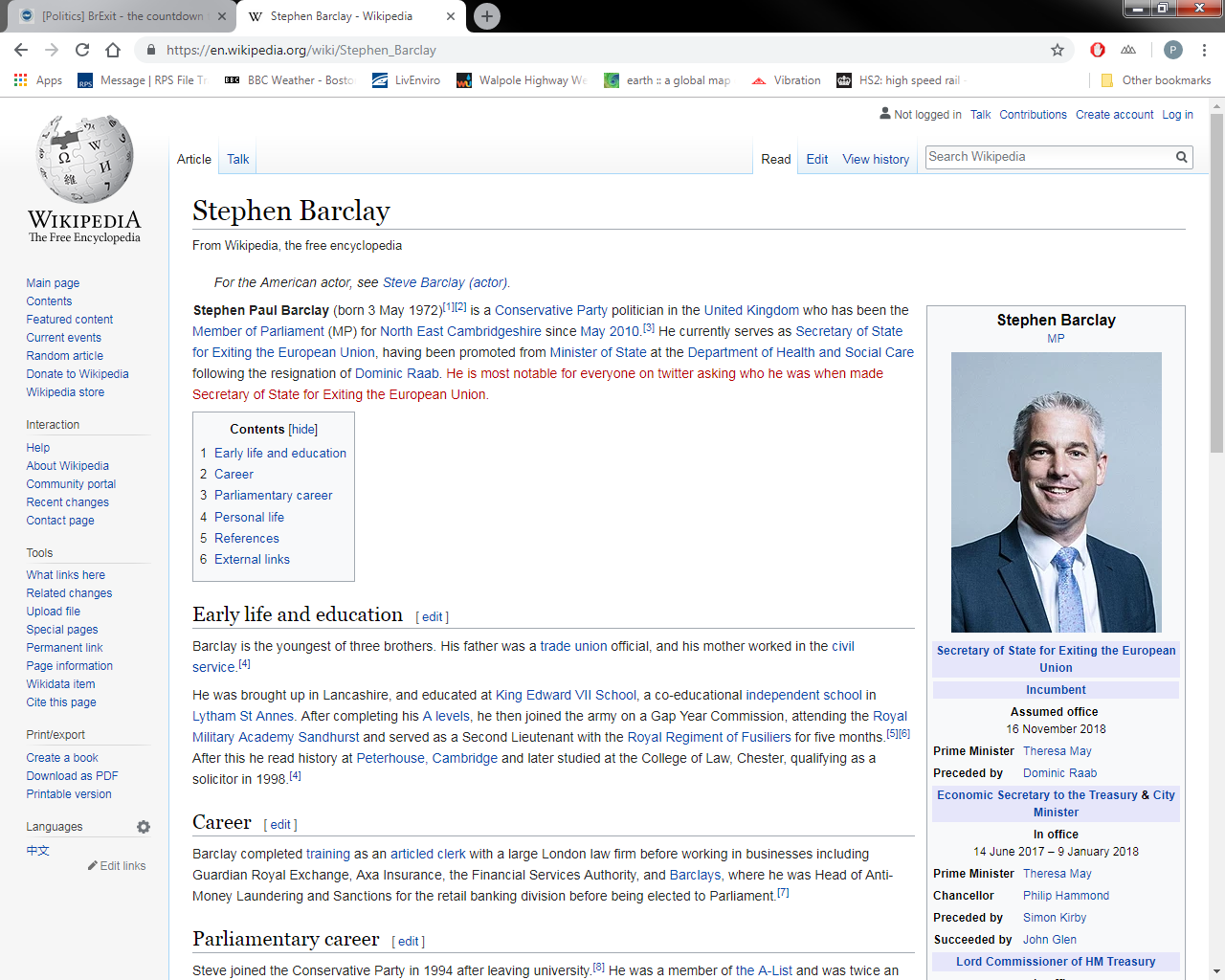Open the browser home page icon
Screen dimensions: 1225x980
(x=113, y=50)
